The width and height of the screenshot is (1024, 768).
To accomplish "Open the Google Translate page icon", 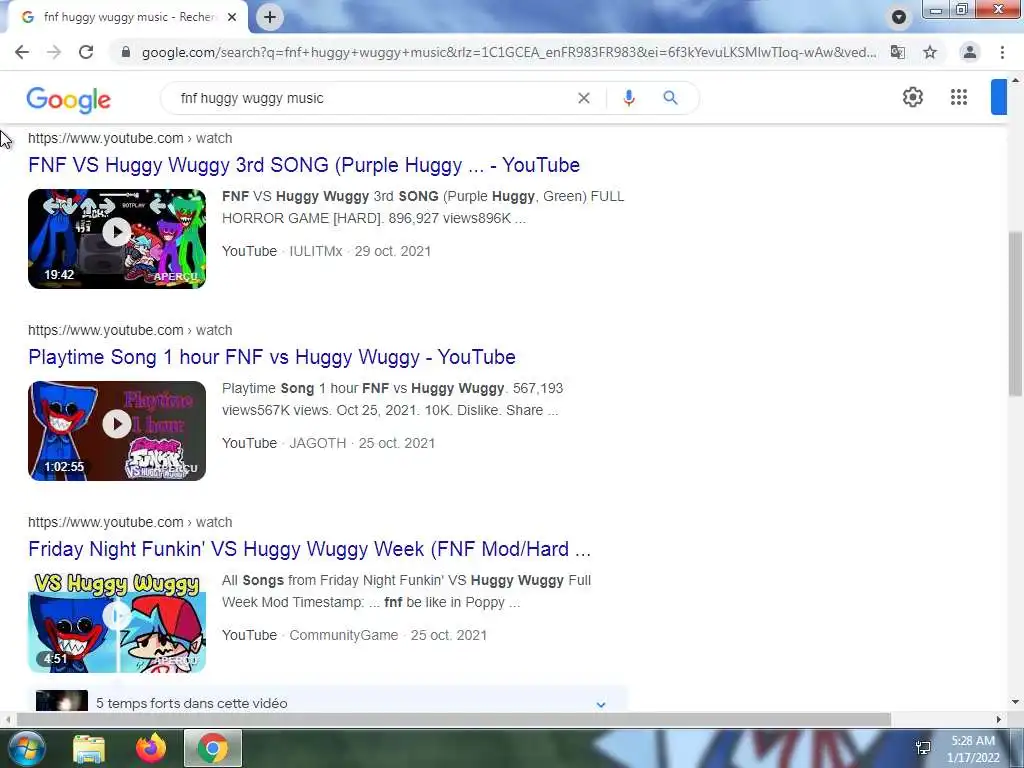I will tap(898, 52).
